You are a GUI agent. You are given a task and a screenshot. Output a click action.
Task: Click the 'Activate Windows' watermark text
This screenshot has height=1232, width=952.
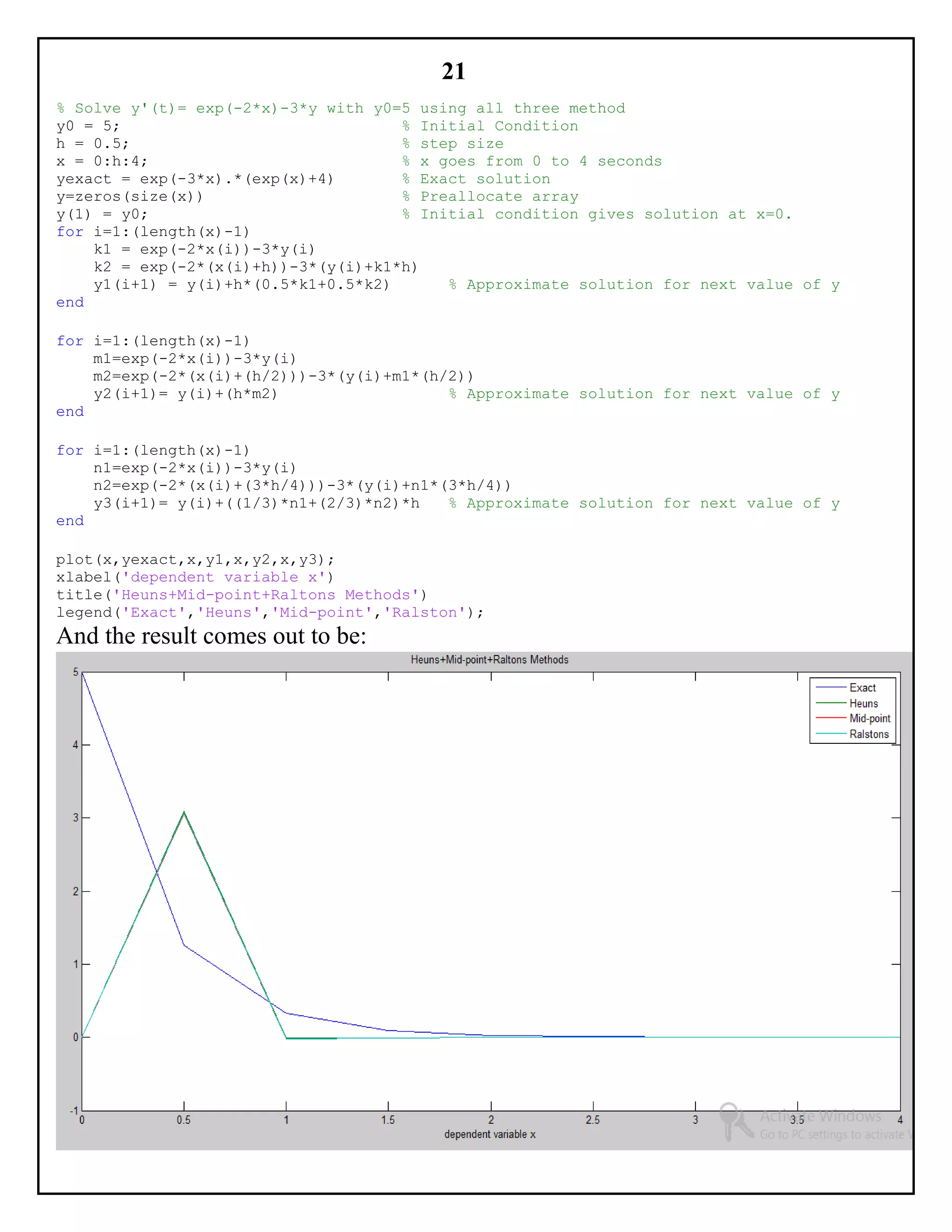click(820, 1116)
